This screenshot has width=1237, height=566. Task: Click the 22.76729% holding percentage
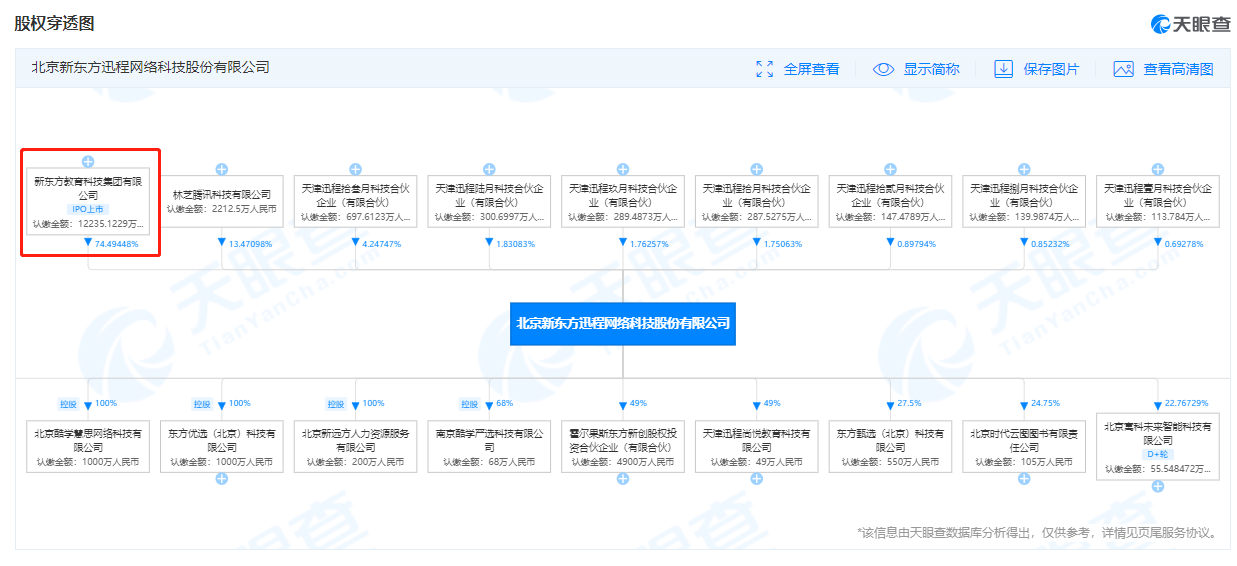pos(1186,403)
